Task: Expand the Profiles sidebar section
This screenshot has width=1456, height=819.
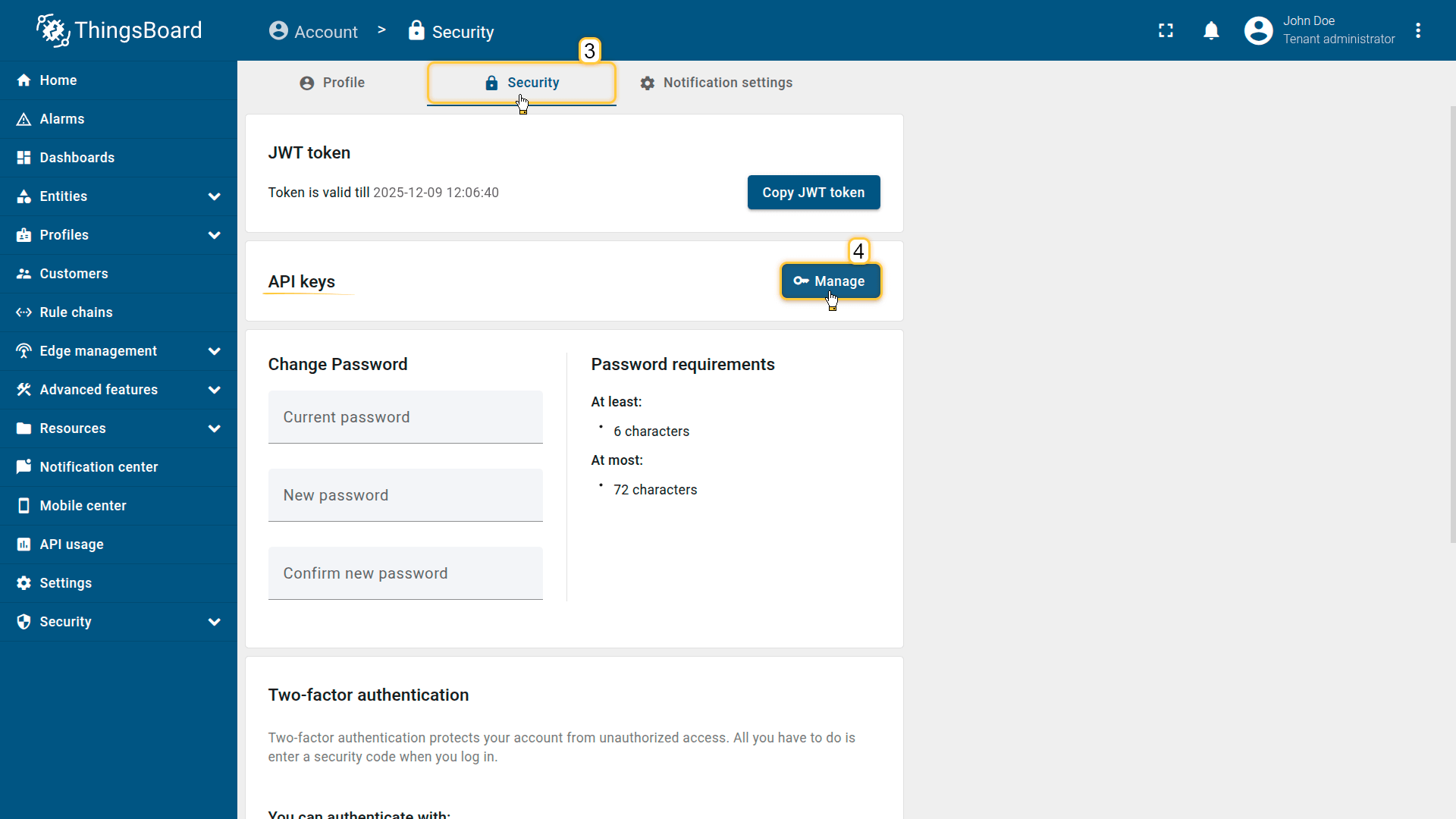Action: (215, 235)
